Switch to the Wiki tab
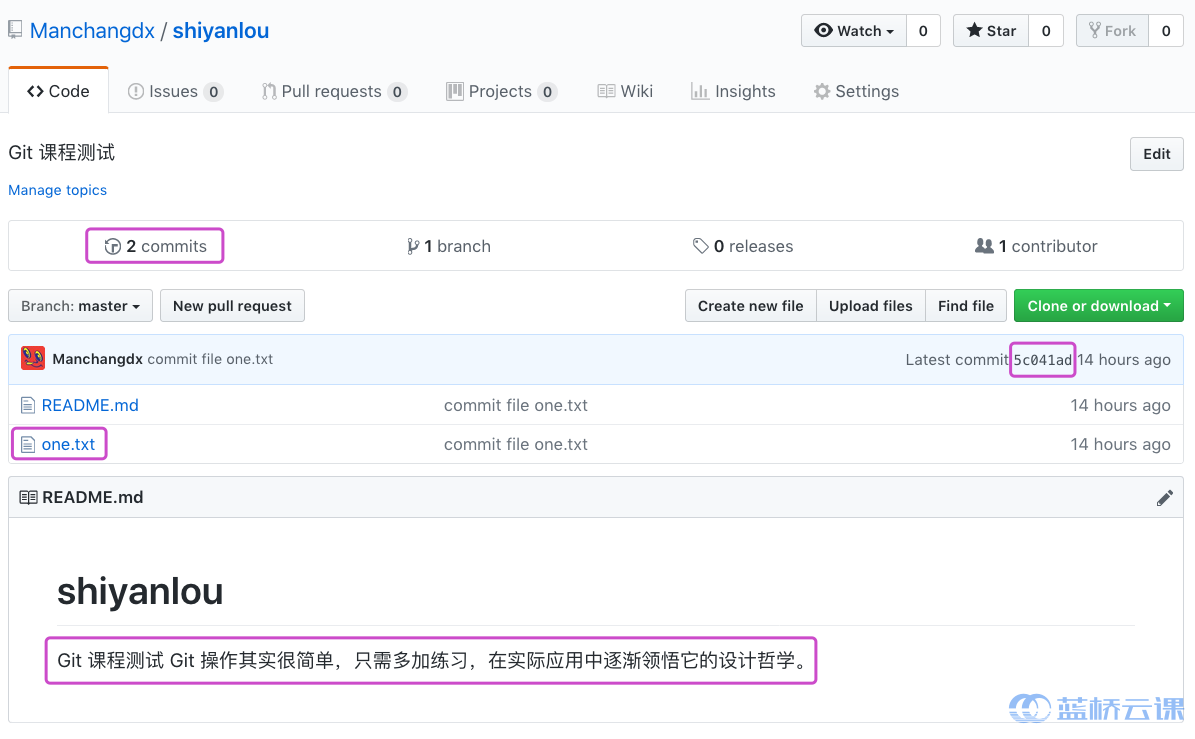Image resolution: width=1195 pixels, height=739 pixels. point(625,91)
